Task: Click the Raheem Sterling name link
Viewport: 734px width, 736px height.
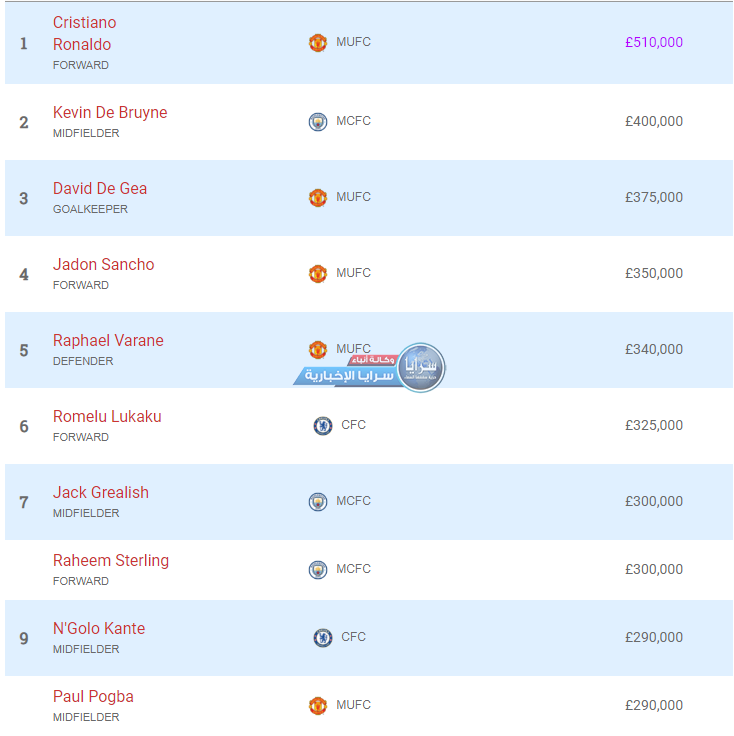Action: click(111, 561)
